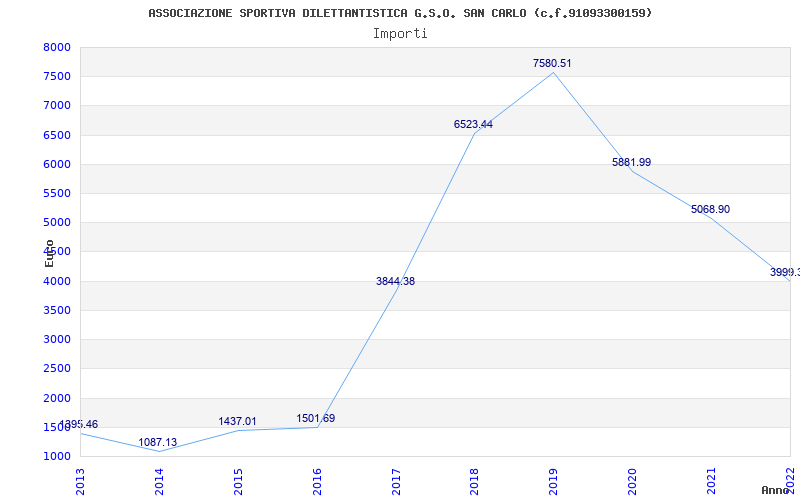The image size is (800, 500).
Task: Select data label 1087.13
Action: (158, 442)
